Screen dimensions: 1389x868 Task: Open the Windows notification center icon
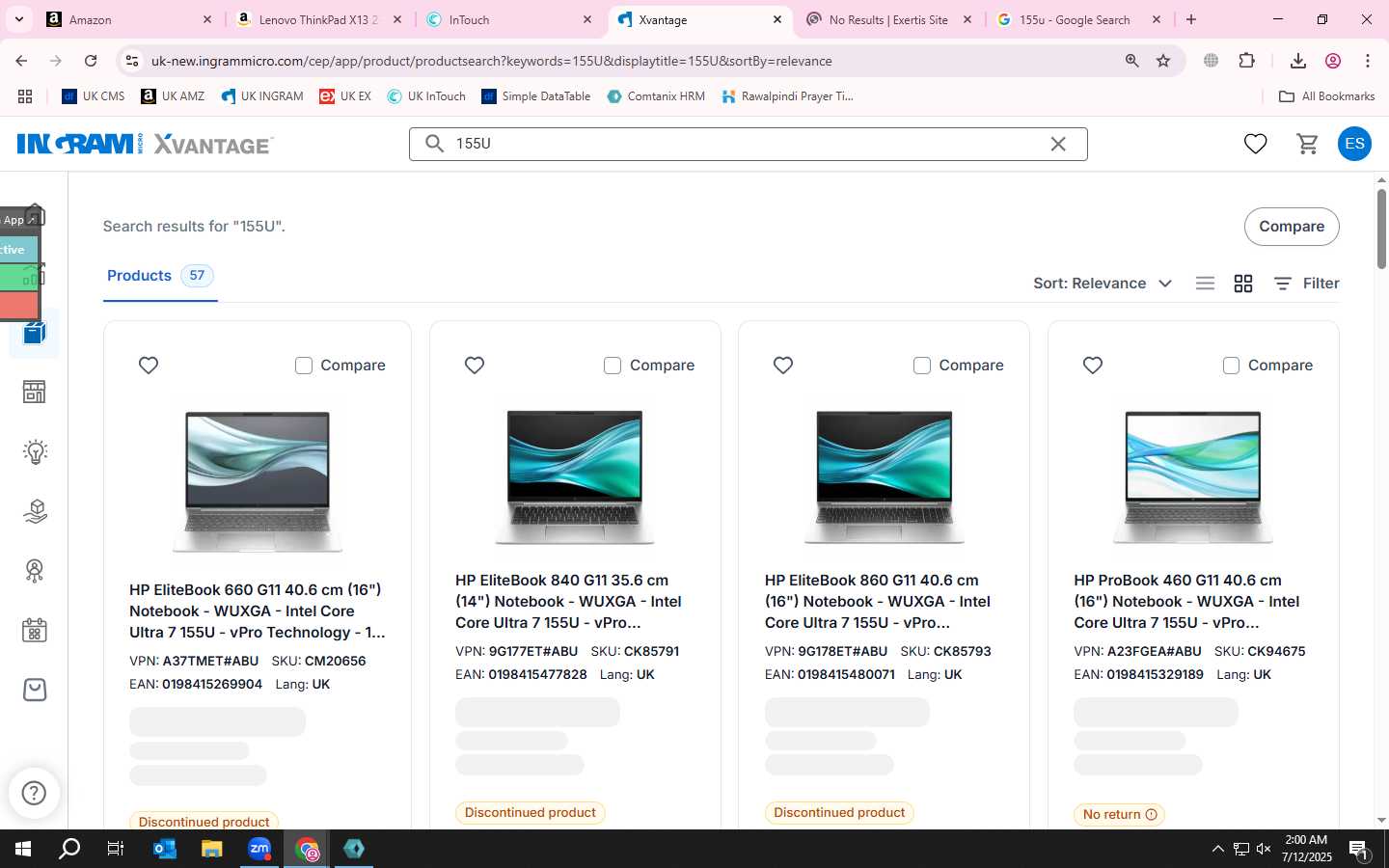click(1359, 850)
